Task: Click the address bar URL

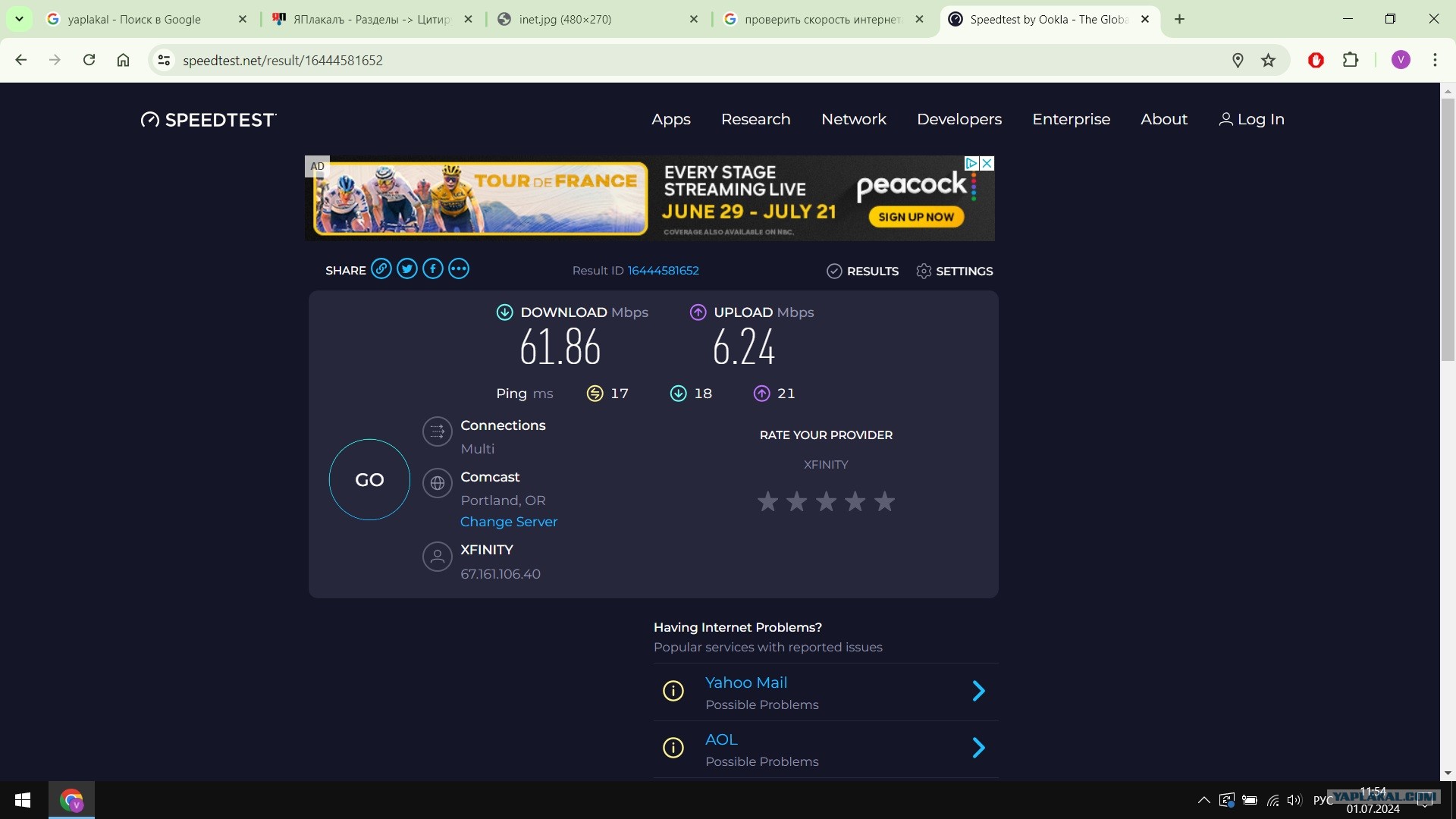Action: [283, 60]
